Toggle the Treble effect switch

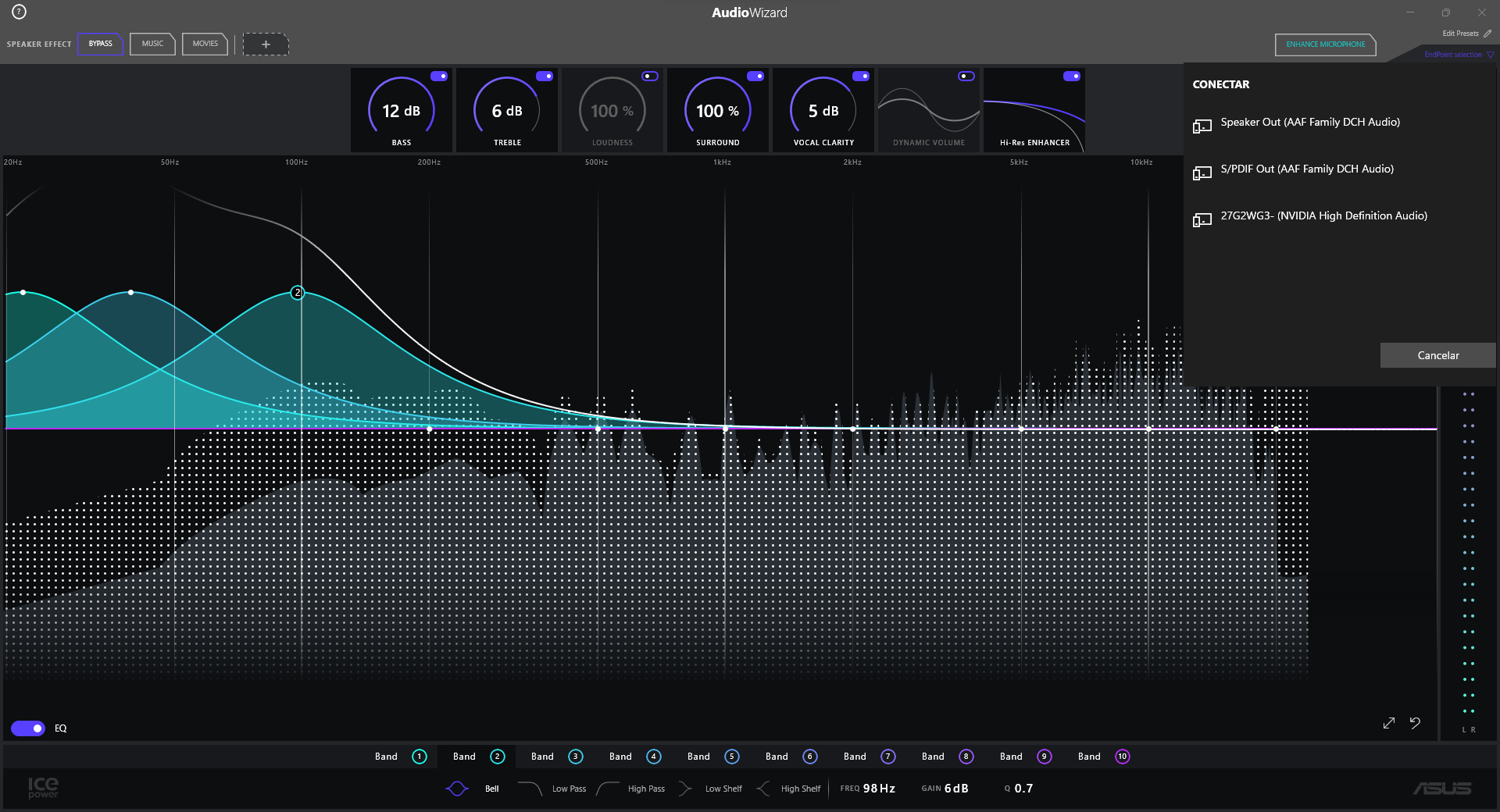(545, 76)
